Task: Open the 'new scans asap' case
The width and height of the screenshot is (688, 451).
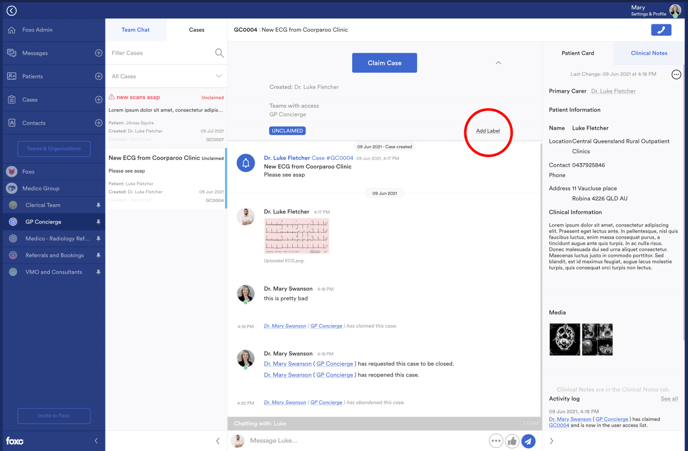Action: [x=166, y=118]
